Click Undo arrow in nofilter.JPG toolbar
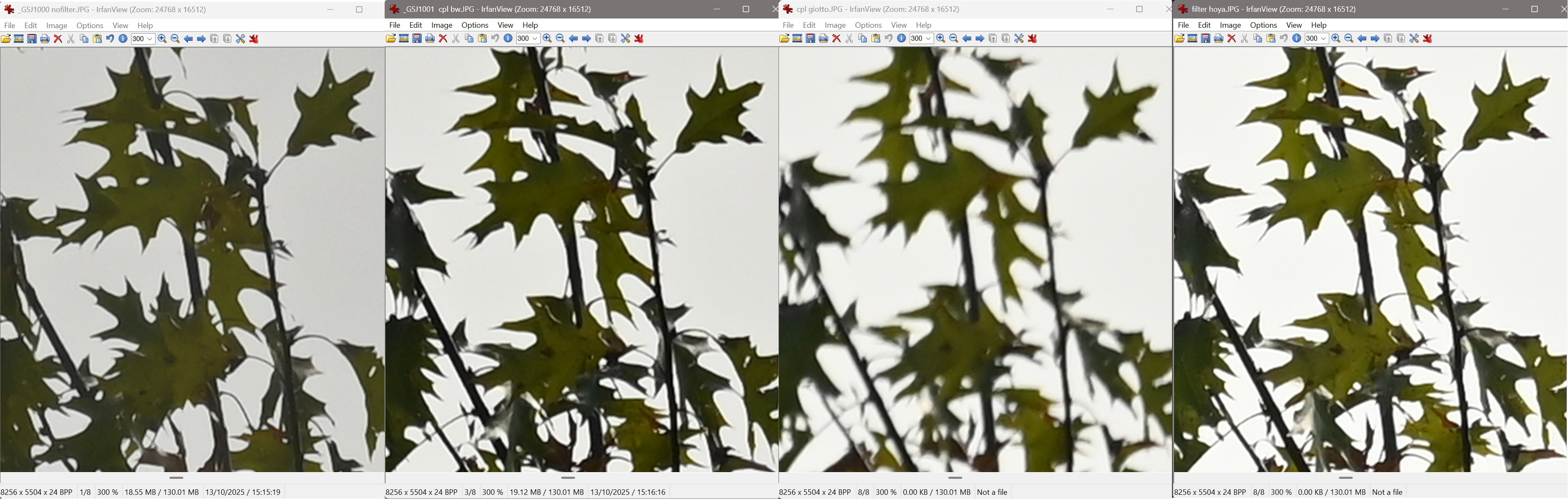The image size is (1568, 499). pos(110,39)
